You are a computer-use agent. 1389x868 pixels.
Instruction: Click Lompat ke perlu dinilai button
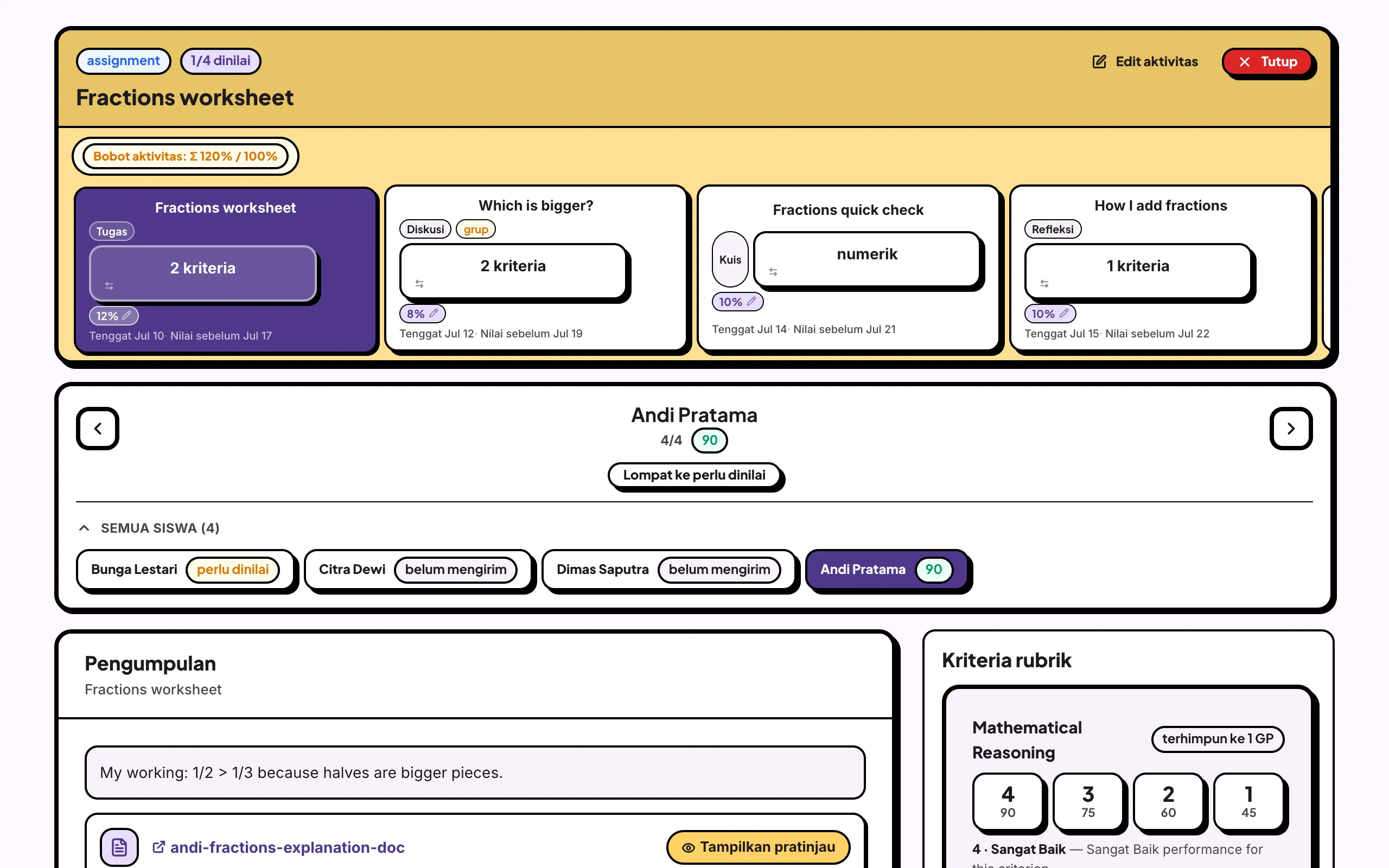click(x=694, y=475)
